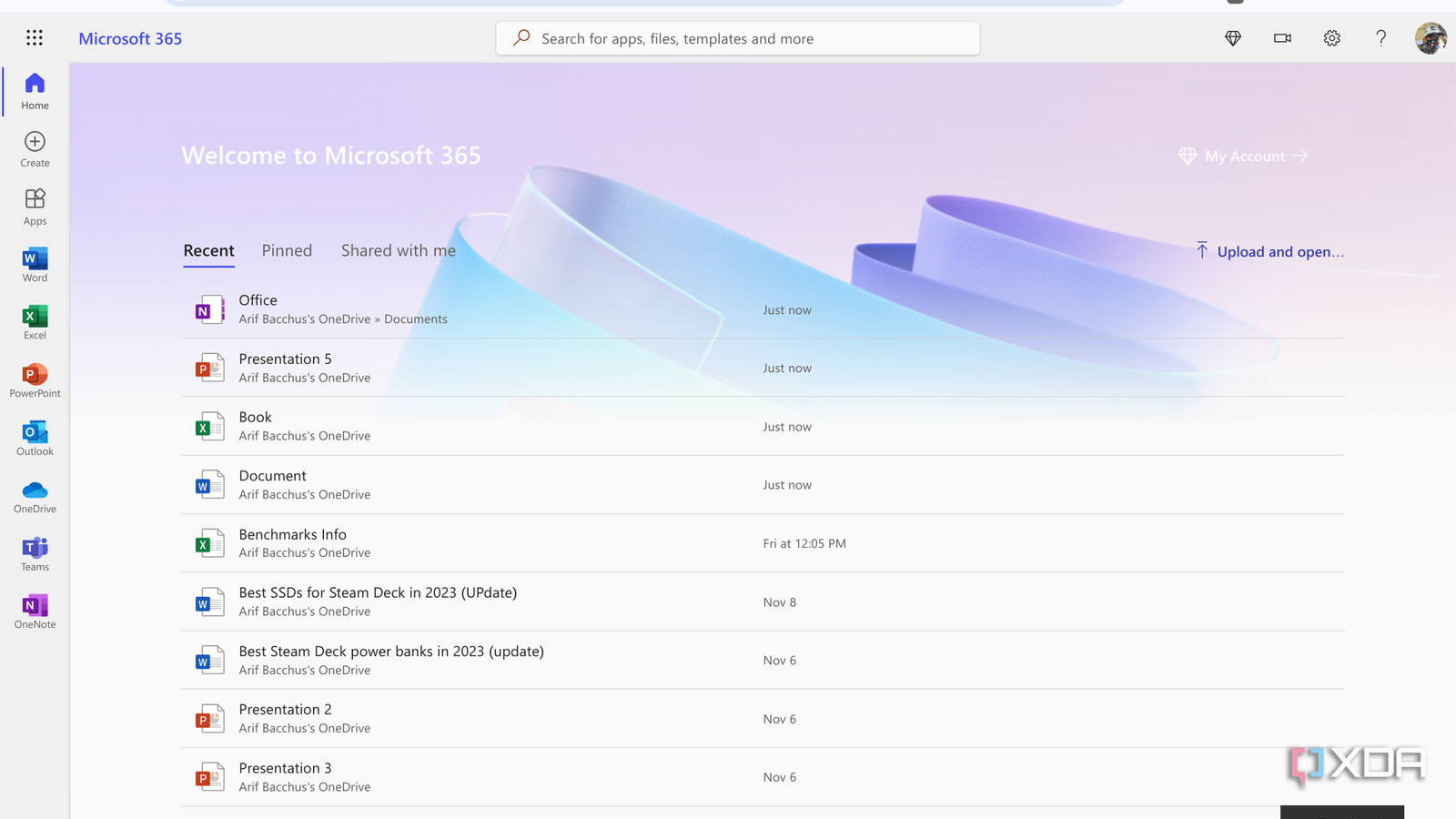Click the Create plus icon
This screenshot has height=819, width=1456.
click(x=35, y=148)
